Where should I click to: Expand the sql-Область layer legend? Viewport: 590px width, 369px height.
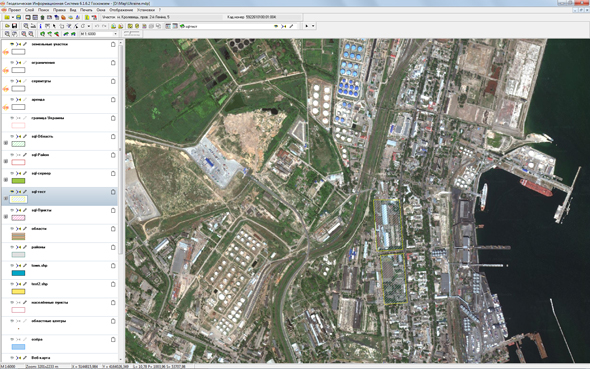click(6, 143)
